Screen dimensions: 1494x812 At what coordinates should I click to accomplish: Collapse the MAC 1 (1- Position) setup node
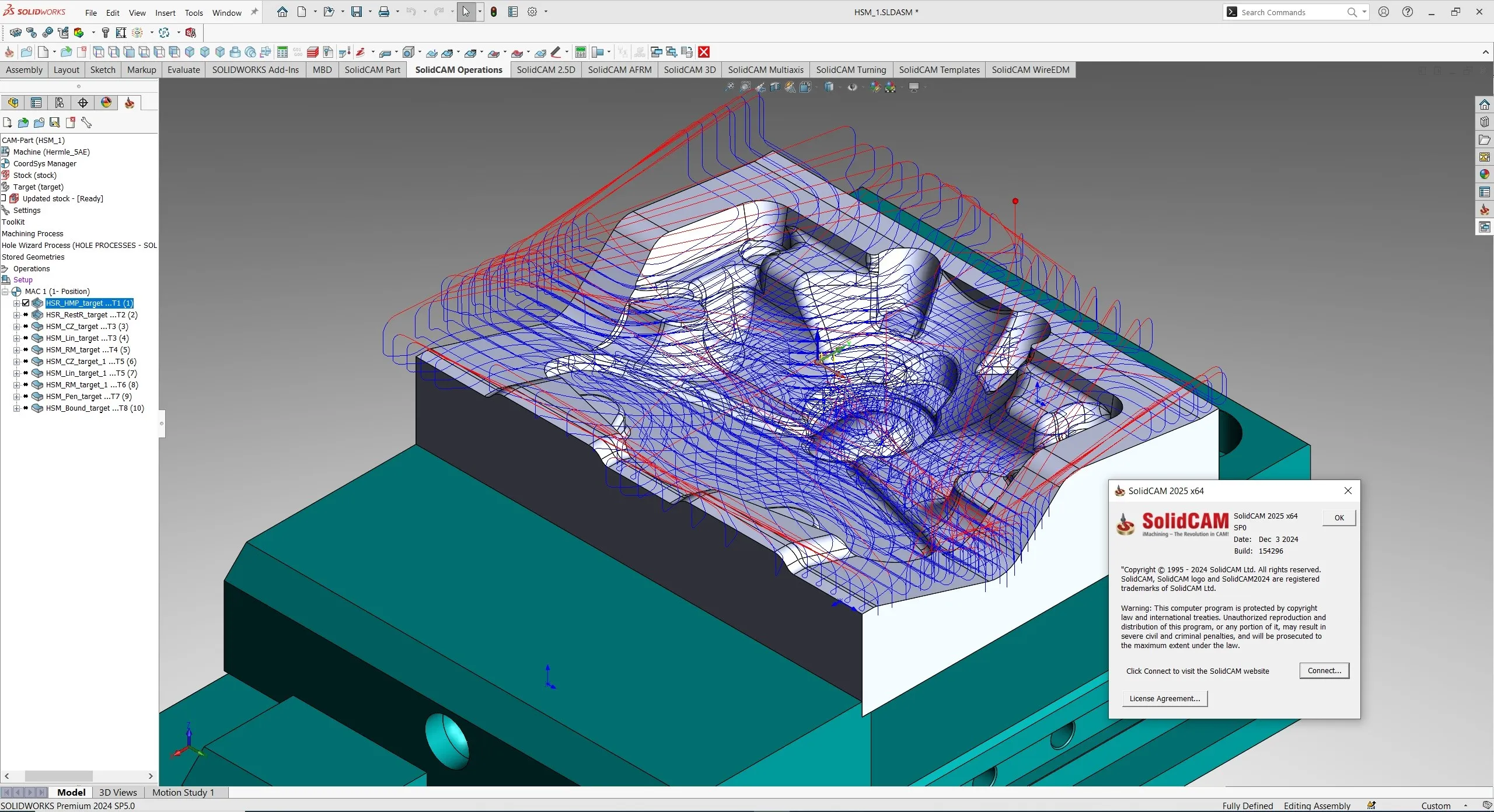[x=6, y=292]
